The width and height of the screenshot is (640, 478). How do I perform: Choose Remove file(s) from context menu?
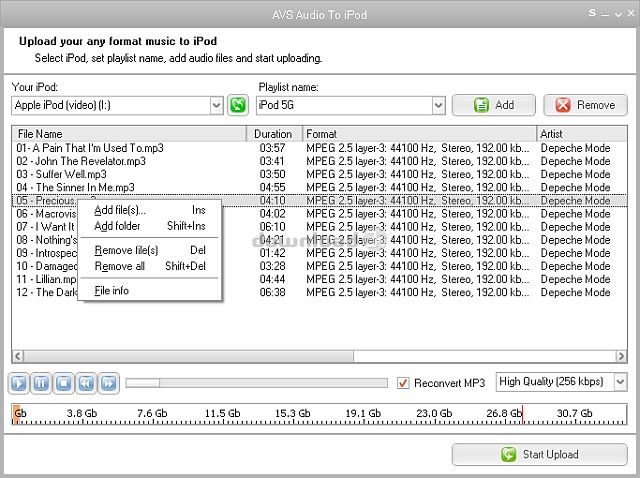(x=150, y=250)
